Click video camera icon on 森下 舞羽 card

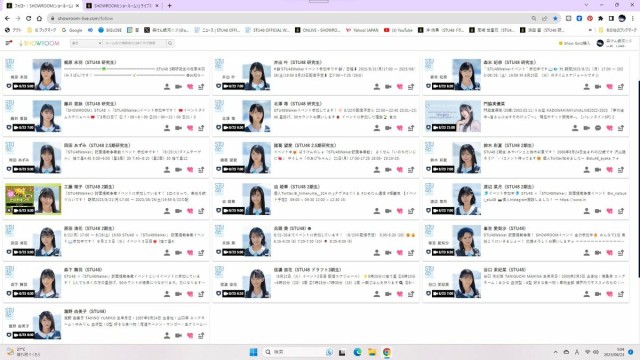(178, 294)
